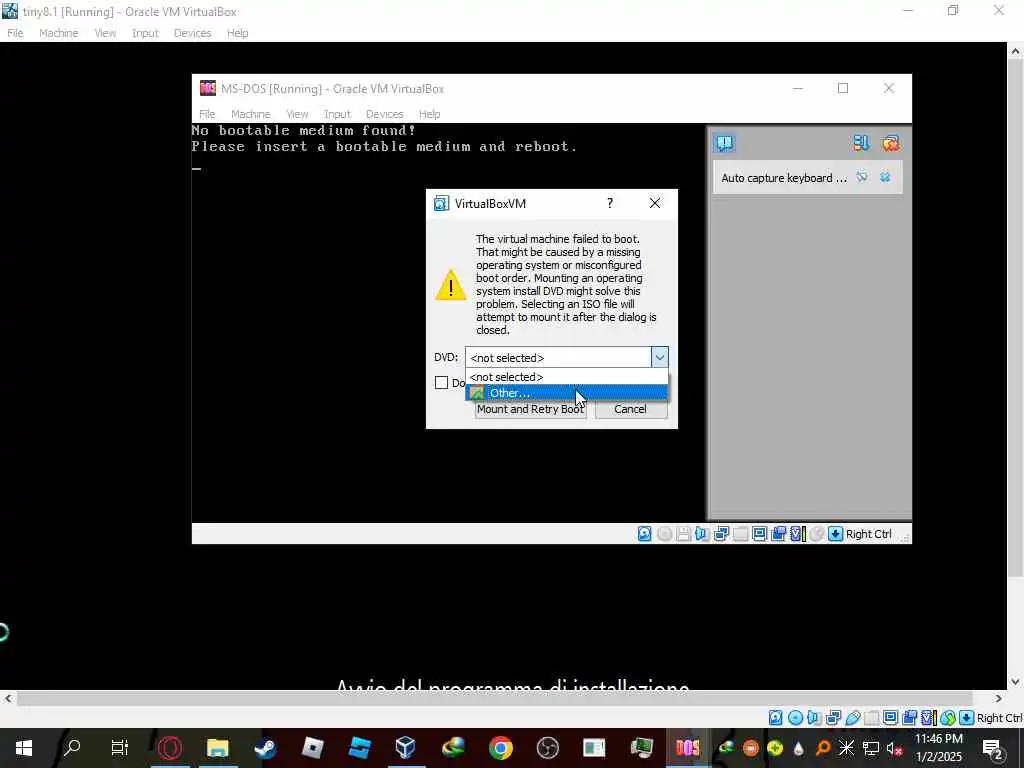The image size is (1024, 768).
Task: Click the horizontal scrollbar of tiny8.1 window
Action: [x=495, y=698]
